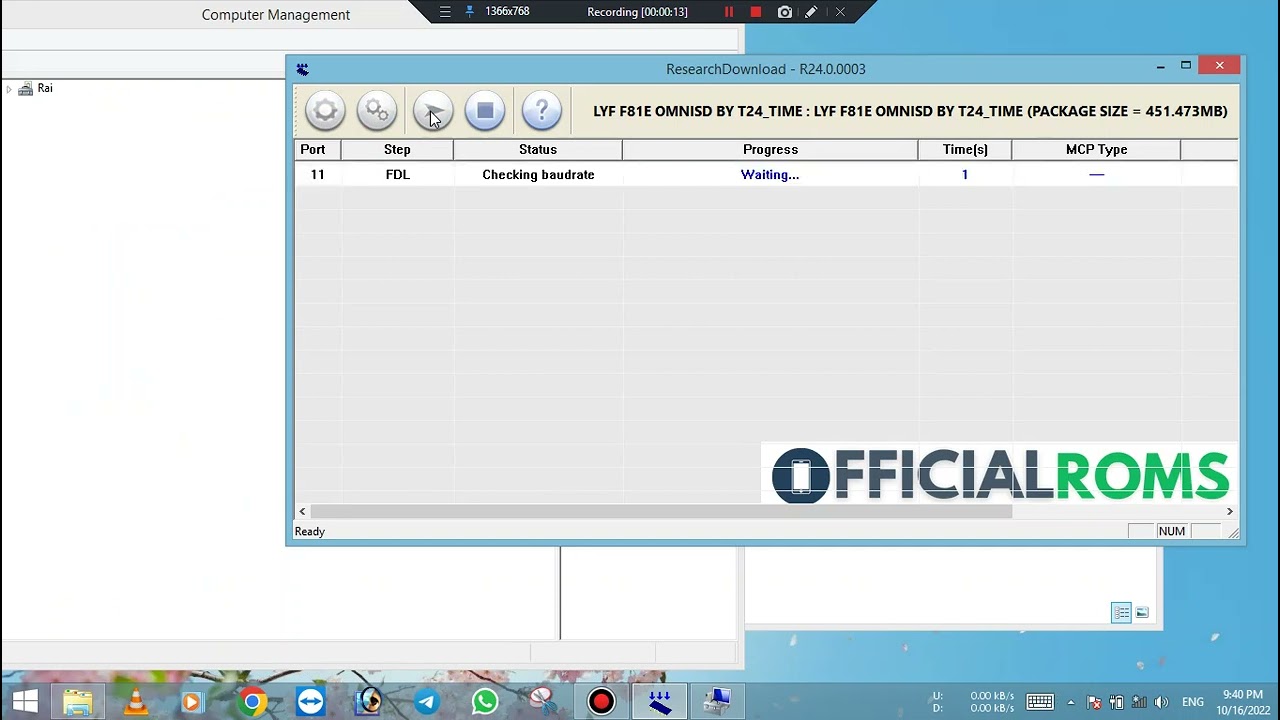Close the recorder toolbar

click(840, 12)
